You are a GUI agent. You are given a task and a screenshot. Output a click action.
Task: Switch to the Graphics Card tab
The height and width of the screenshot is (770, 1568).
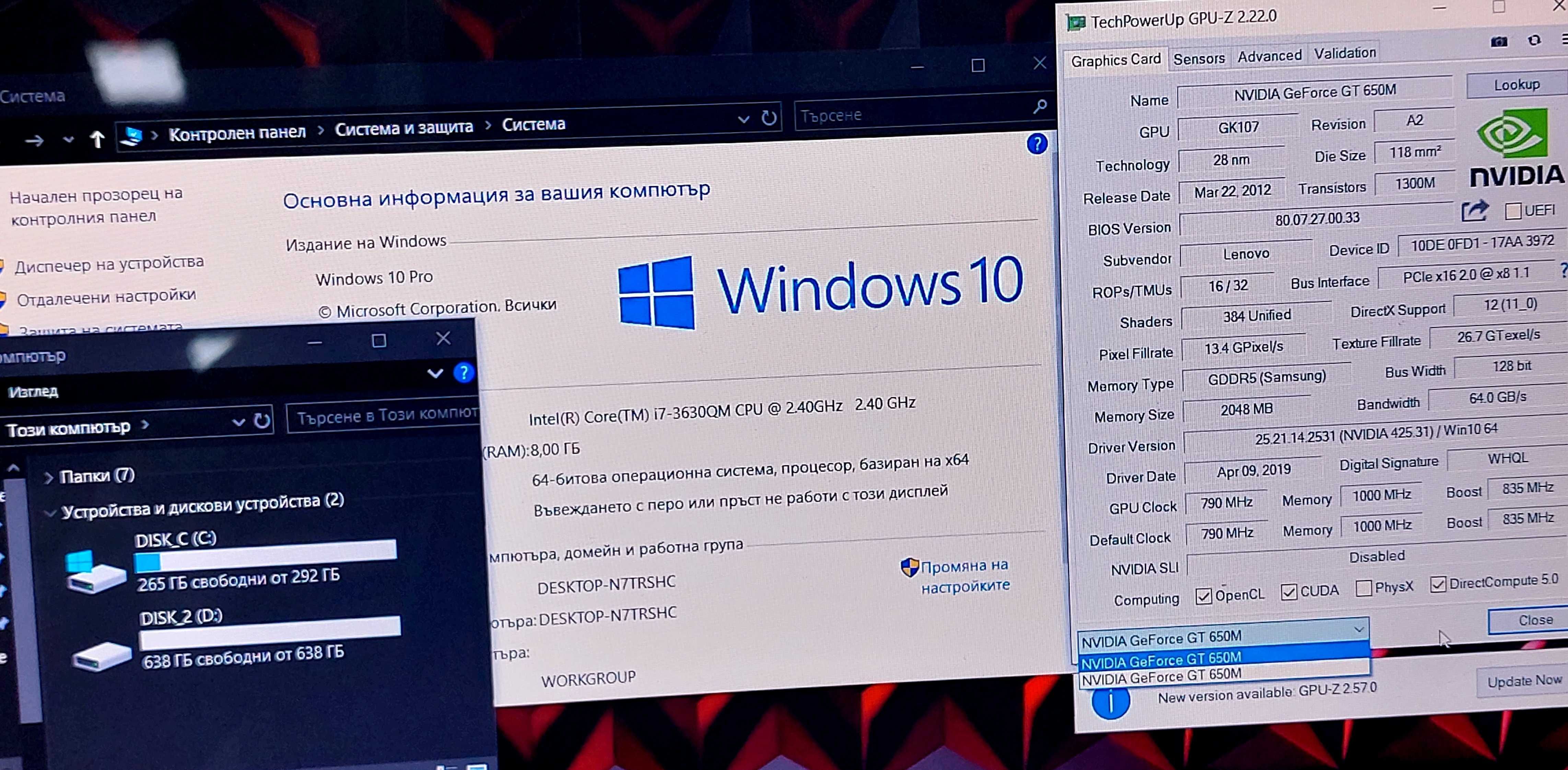[1116, 60]
